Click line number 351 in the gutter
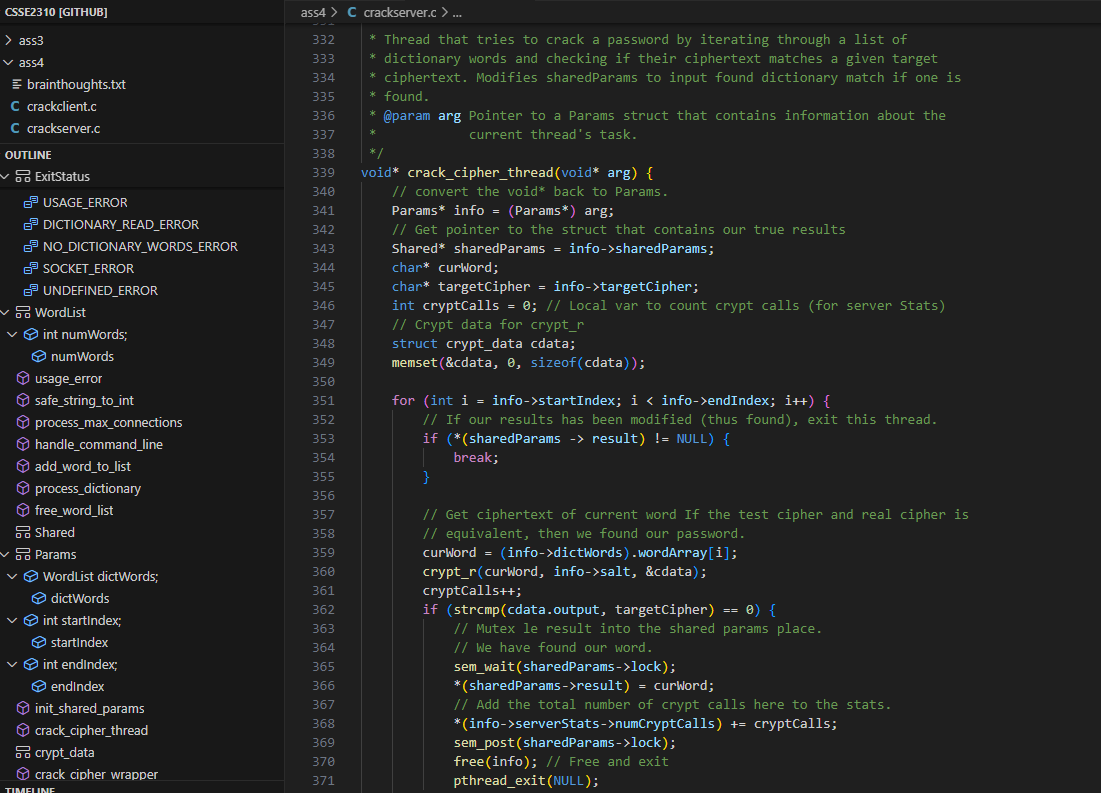The width and height of the screenshot is (1101, 793). [323, 401]
